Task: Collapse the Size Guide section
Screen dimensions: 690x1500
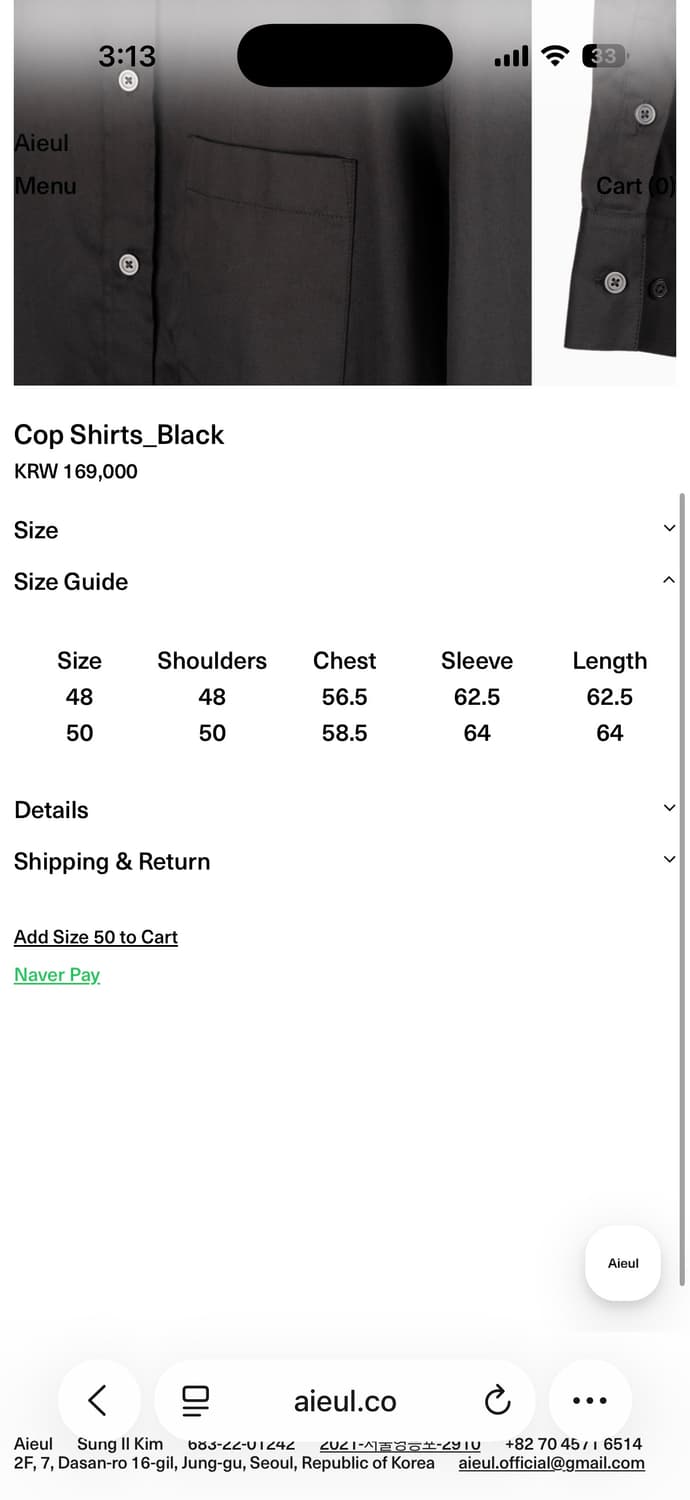Action: [x=669, y=580]
